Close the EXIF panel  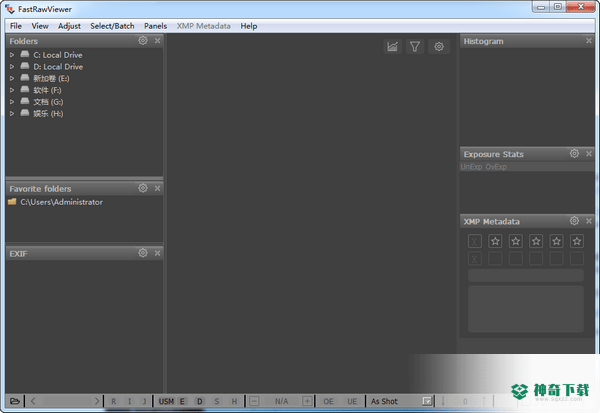click(x=157, y=253)
